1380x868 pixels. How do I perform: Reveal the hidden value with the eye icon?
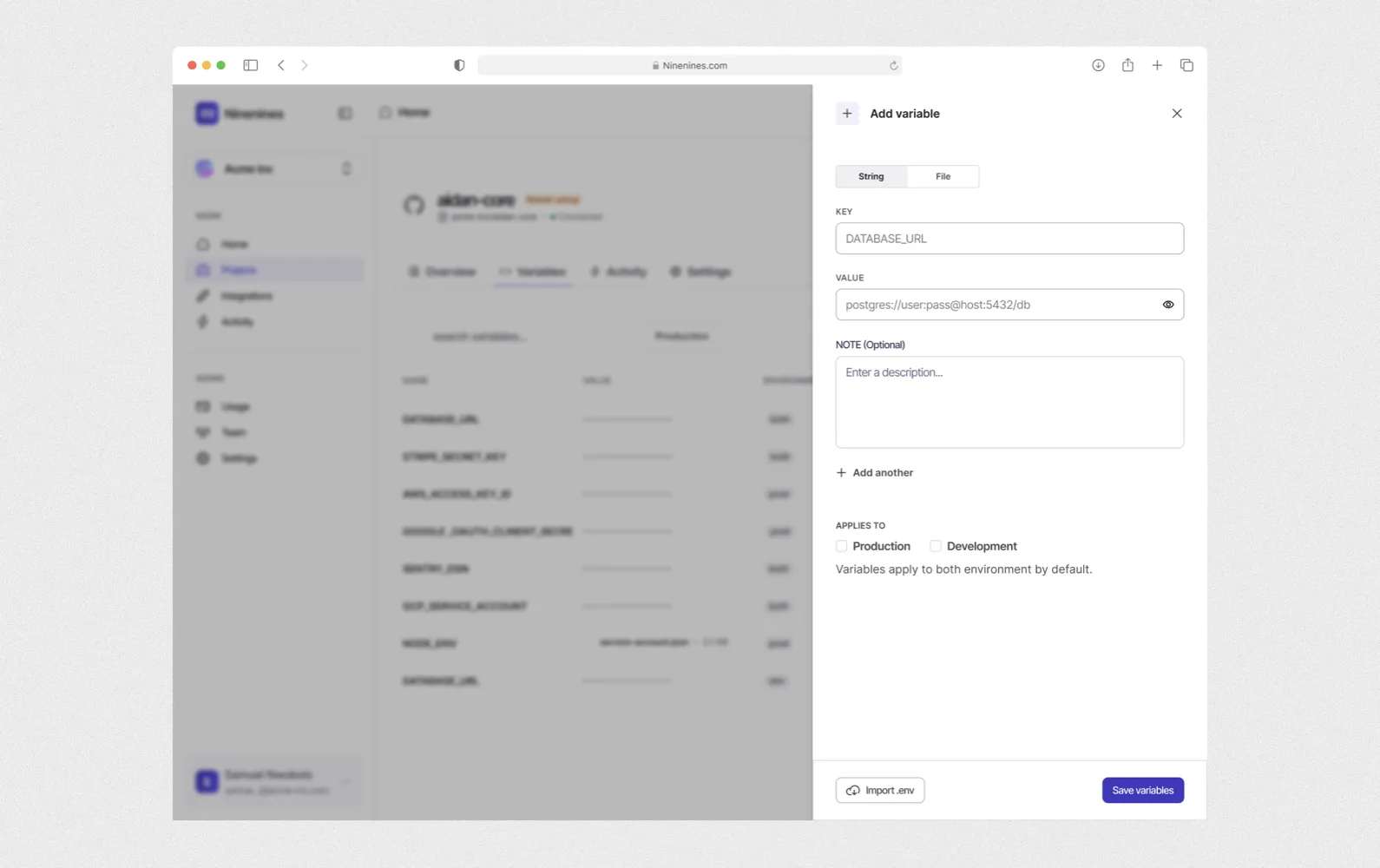point(1168,305)
